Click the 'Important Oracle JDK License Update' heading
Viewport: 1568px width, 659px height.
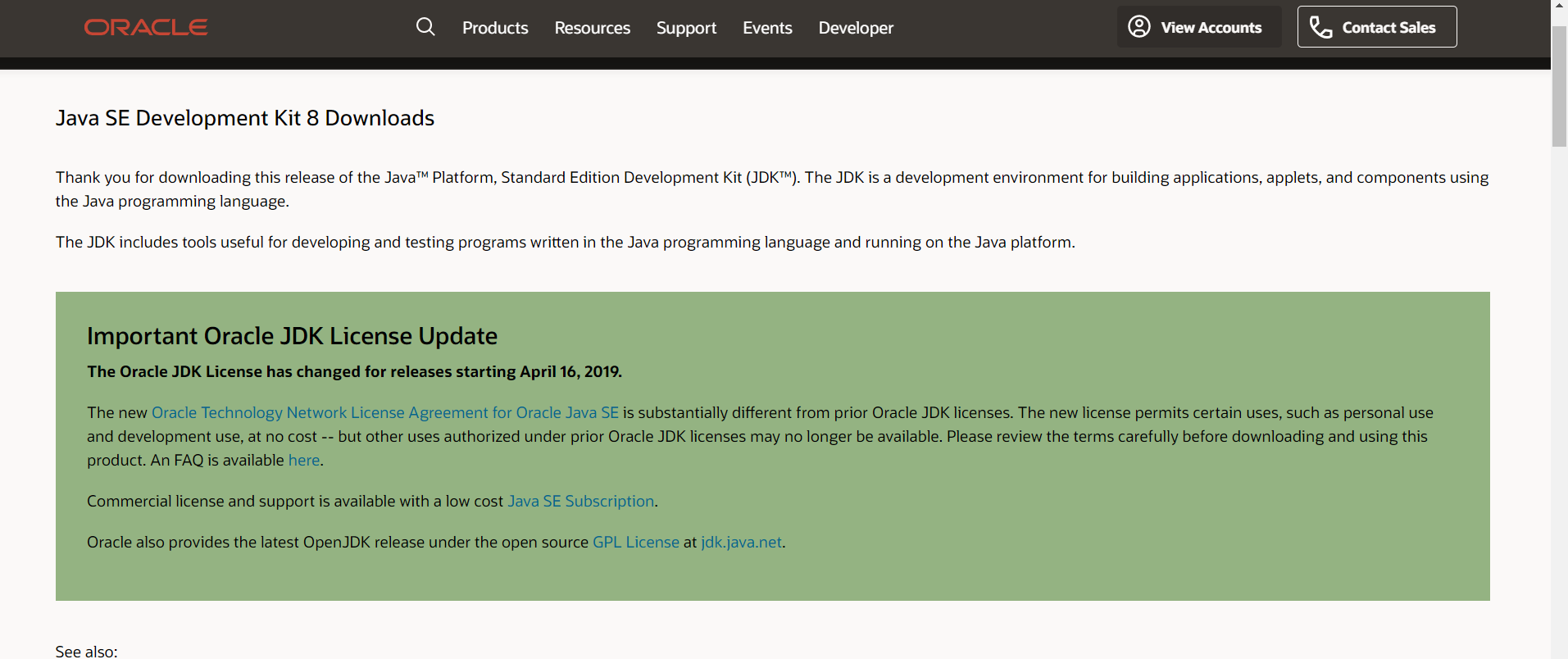[x=293, y=336]
